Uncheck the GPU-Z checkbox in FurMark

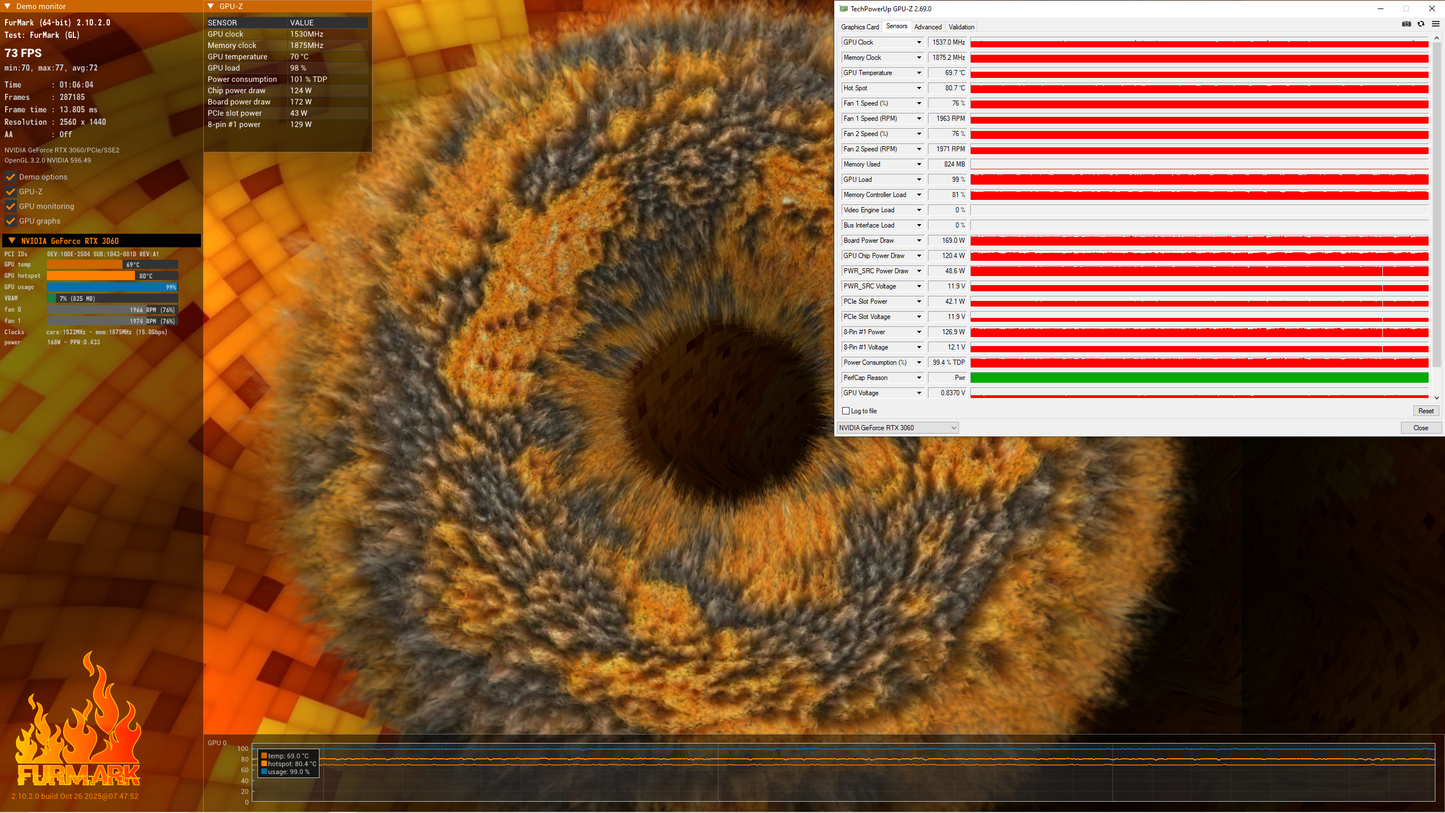pyautogui.click(x=11, y=191)
